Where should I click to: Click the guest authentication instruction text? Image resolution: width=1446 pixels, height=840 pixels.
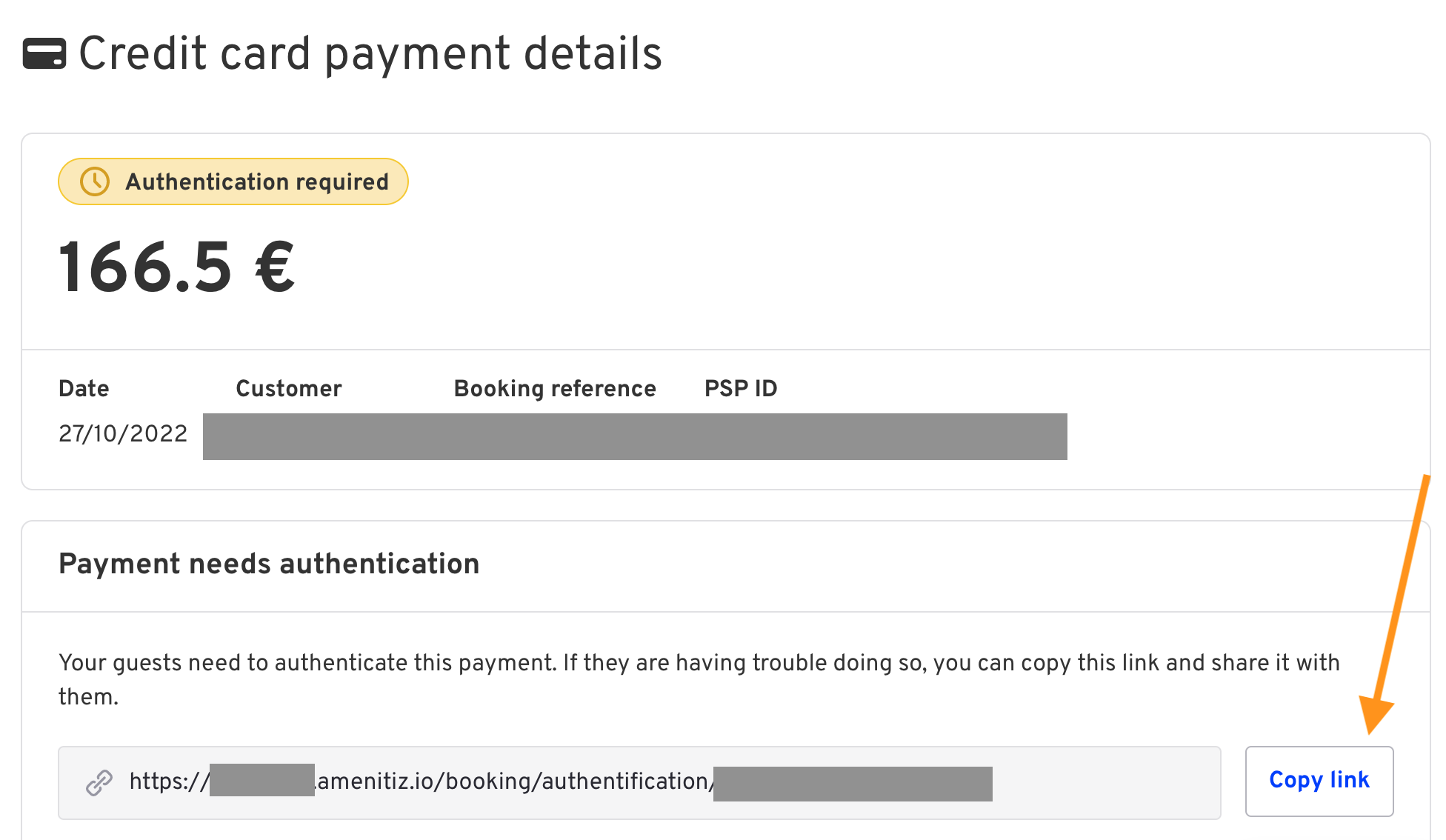(x=699, y=679)
